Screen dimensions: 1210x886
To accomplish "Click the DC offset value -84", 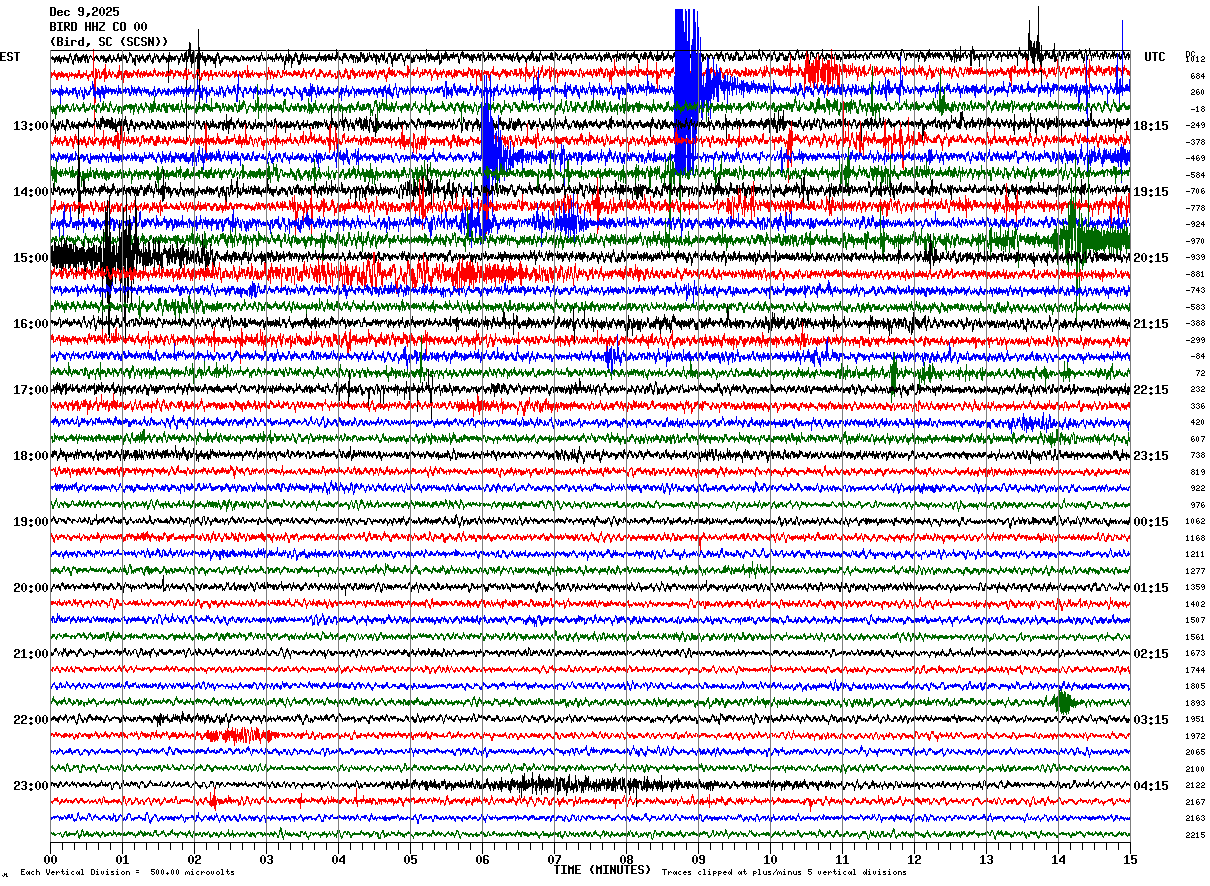I will [1197, 356].
